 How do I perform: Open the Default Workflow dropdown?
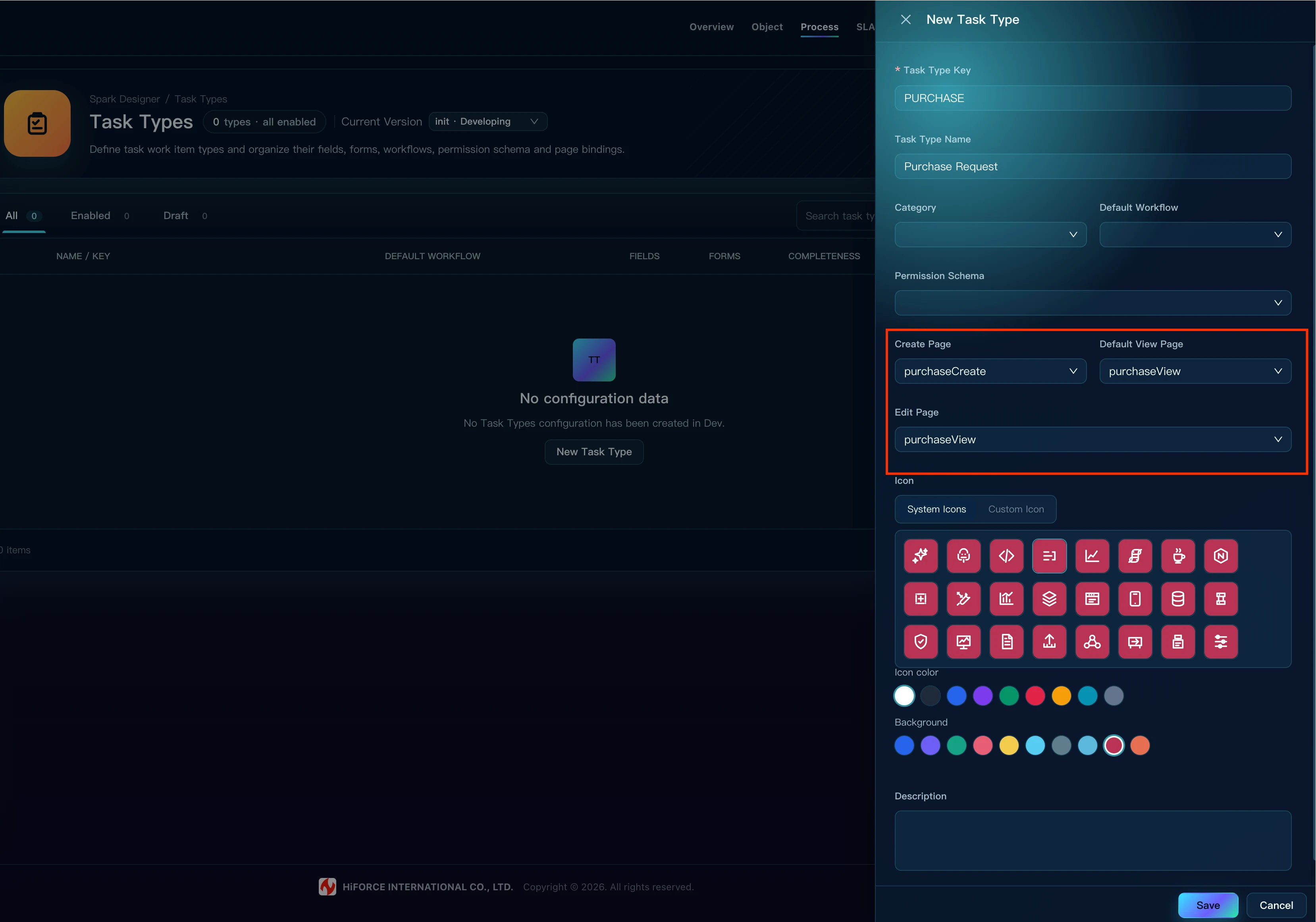point(1195,234)
